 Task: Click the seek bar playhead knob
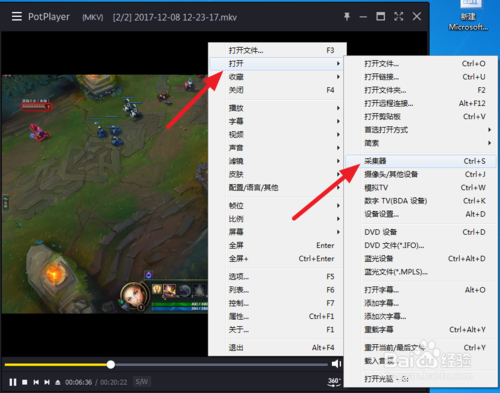coord(111,365)
